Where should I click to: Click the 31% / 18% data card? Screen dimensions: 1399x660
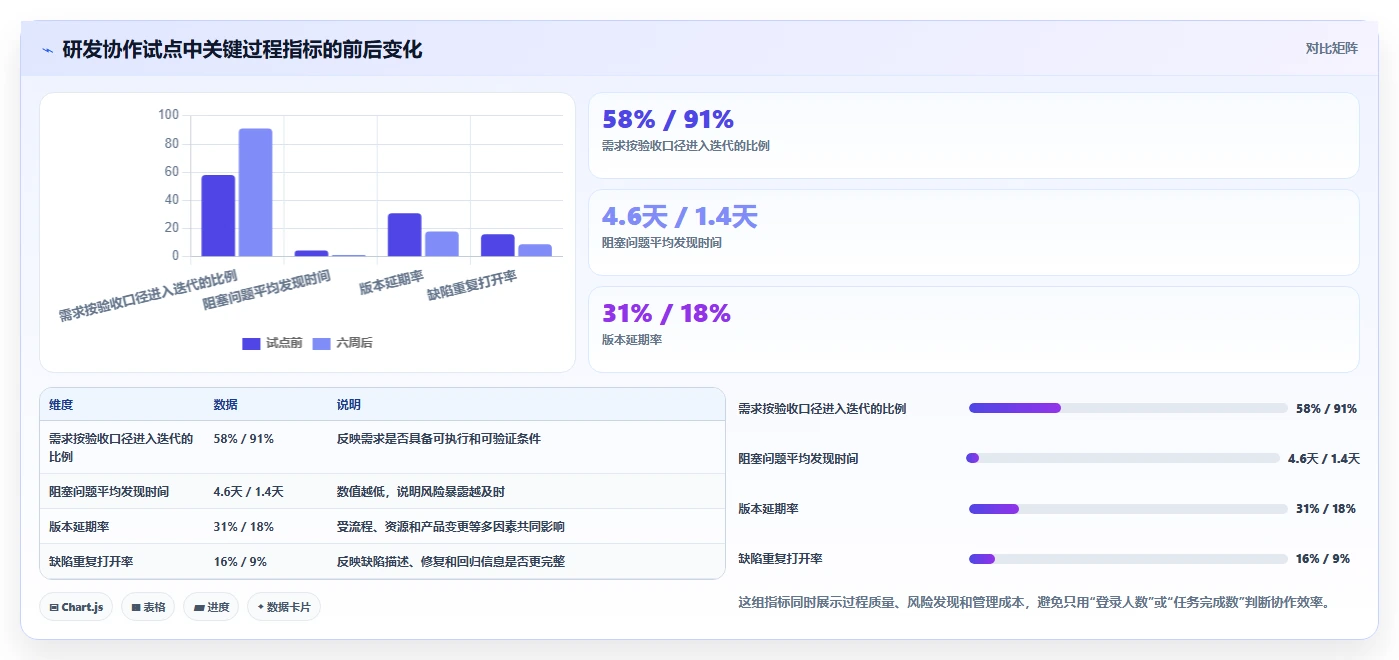click(973, 329)
